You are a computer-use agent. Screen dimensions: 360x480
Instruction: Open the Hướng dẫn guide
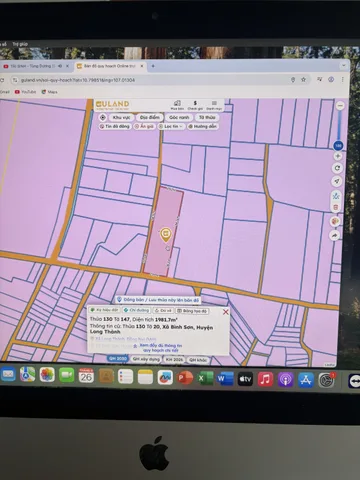tap(203, 126)
